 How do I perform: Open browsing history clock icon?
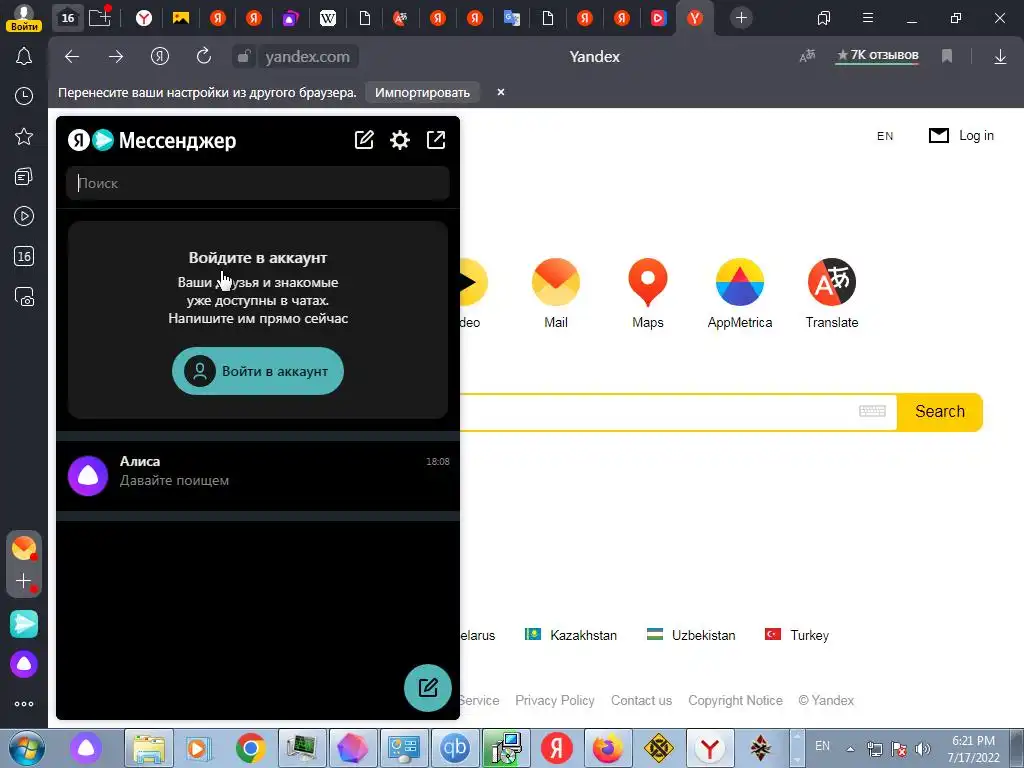pos(24,96)
